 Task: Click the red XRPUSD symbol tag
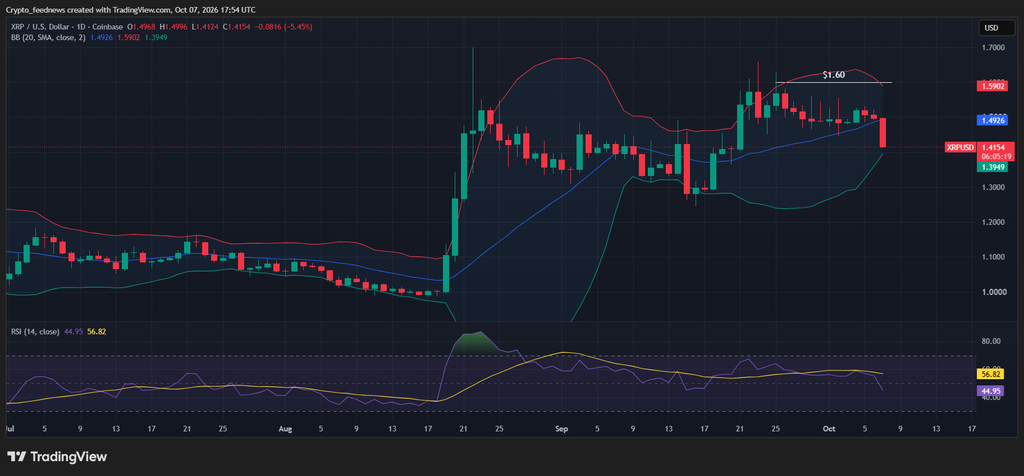[960, 148]
